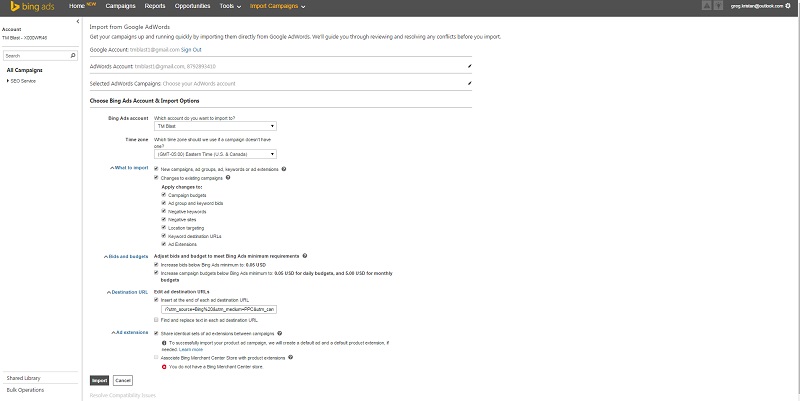Click the Cancel button
800x401 pixels.
[123, 381]
